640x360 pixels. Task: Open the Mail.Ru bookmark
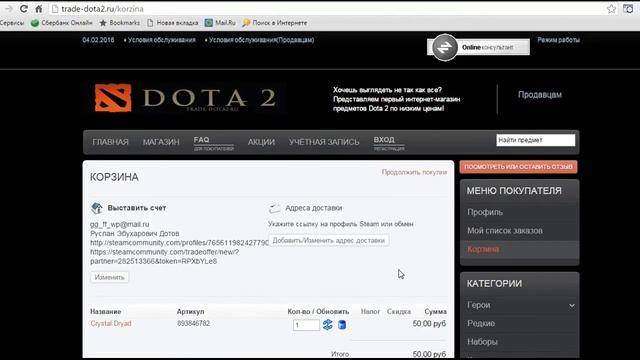[220, 23]
